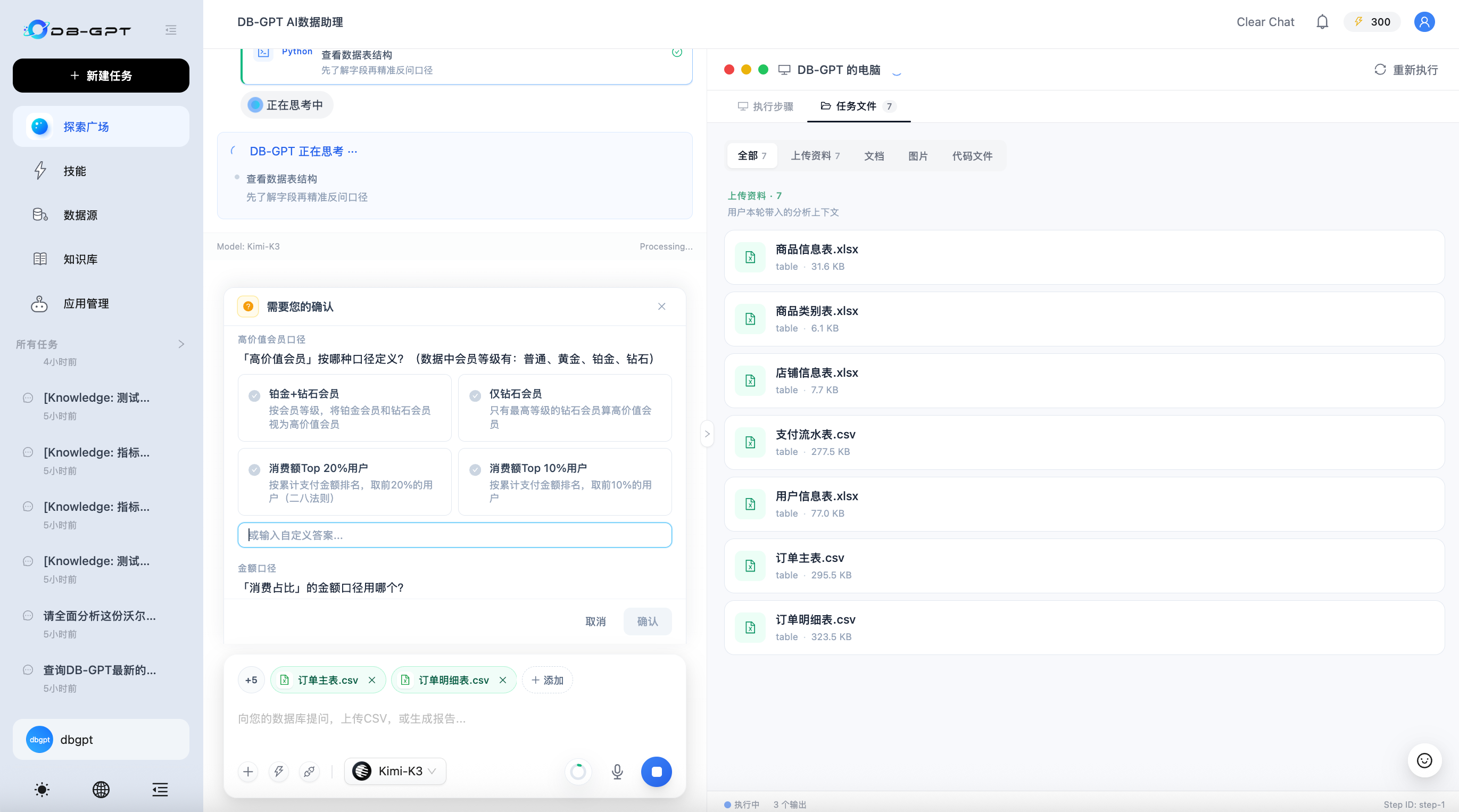This screenshot has height=812, width=1459.
Task: Expand the 所有任务 section chevron
Action: (181, 344)
